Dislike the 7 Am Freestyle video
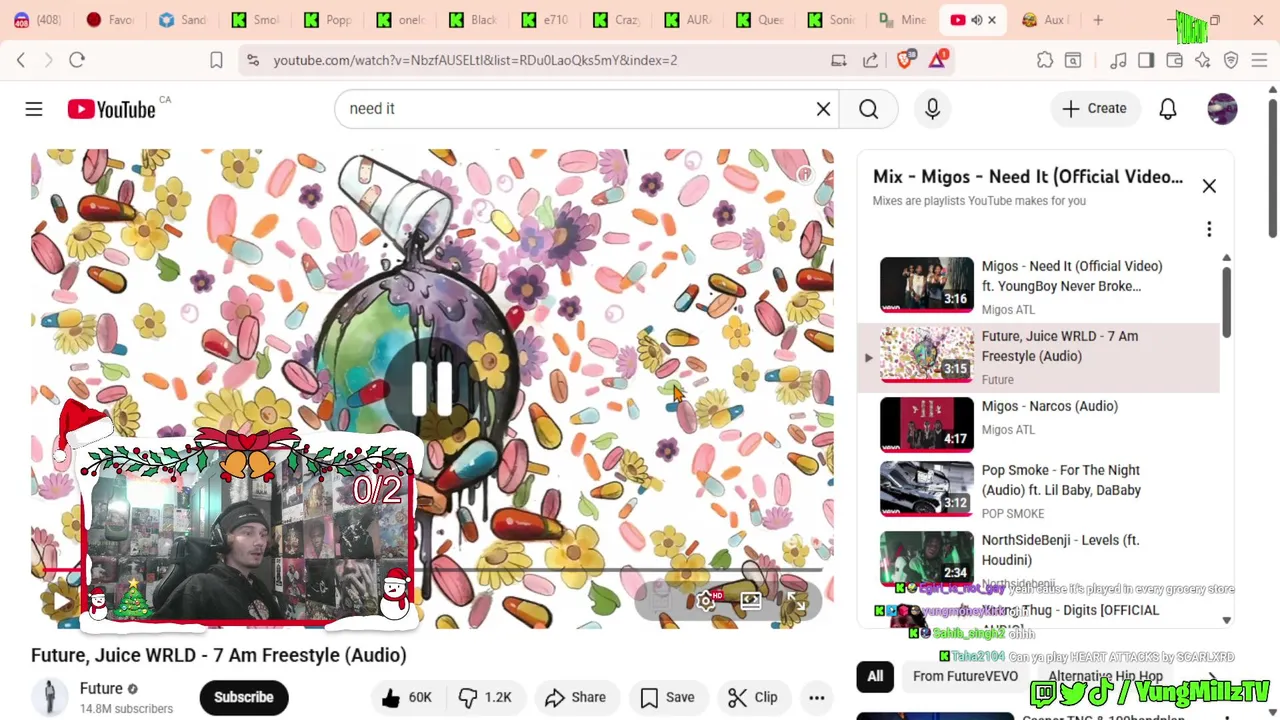This screenshot has height=720, width=1280. (x=485, y=697)
